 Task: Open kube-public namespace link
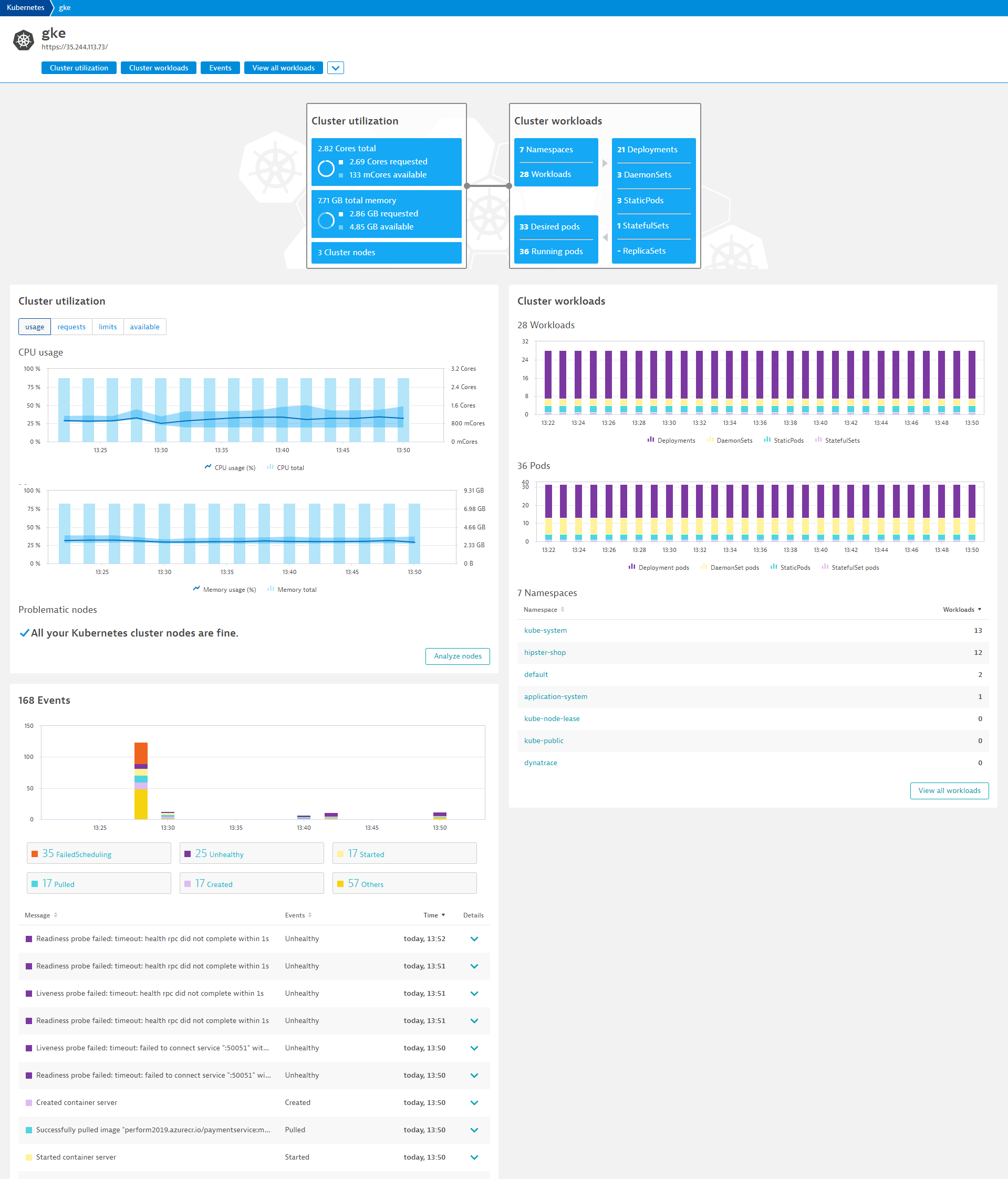click(x=544, y=741)
